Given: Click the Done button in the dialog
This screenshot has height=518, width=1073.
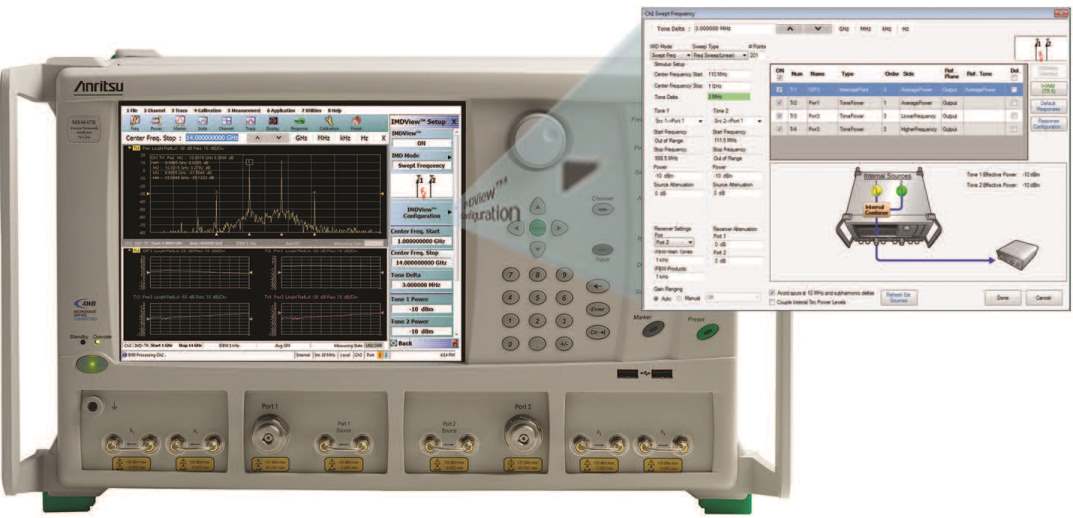Looking at the screenshot, I should (1001, 298).
